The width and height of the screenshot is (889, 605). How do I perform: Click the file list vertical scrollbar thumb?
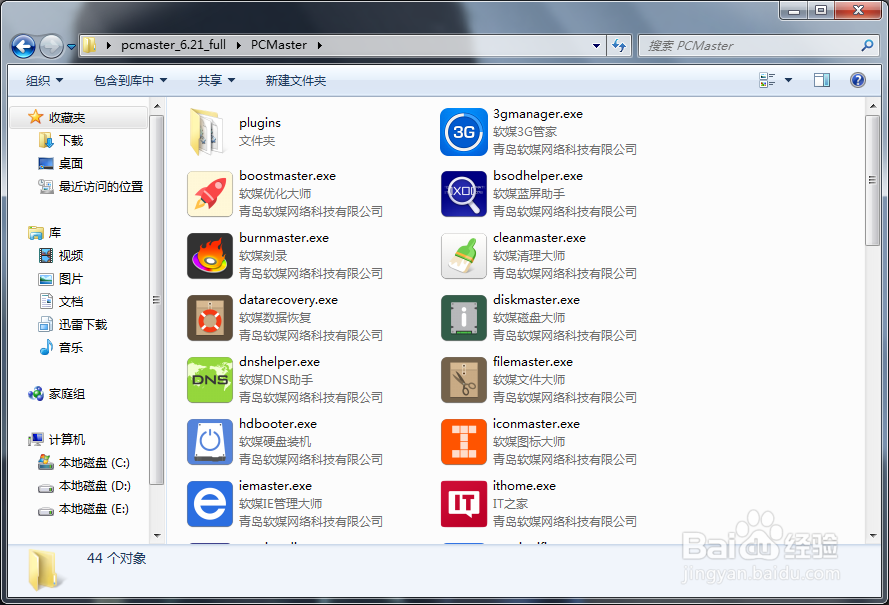tap(873, 180)
